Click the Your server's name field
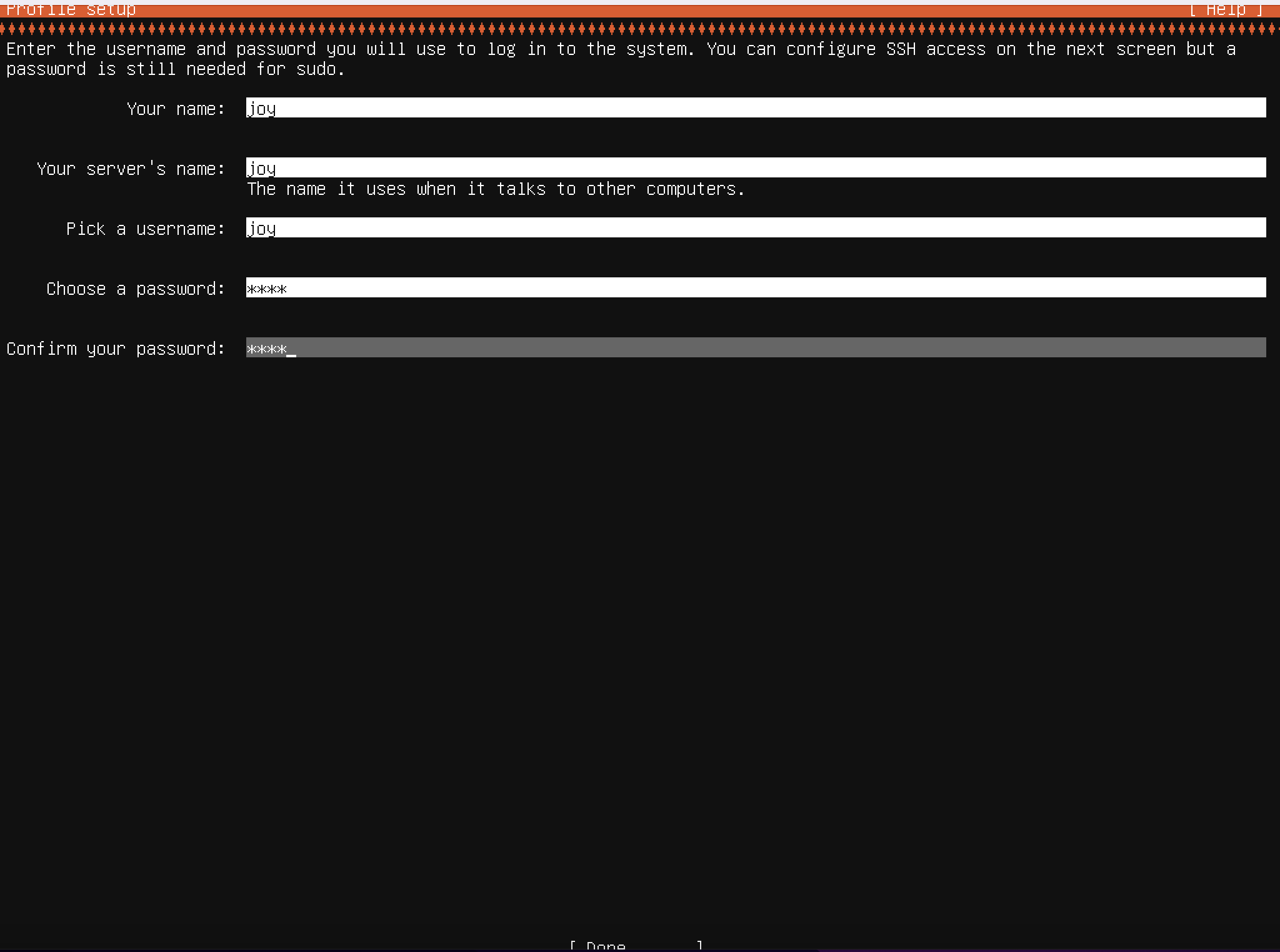 point(755,167)
